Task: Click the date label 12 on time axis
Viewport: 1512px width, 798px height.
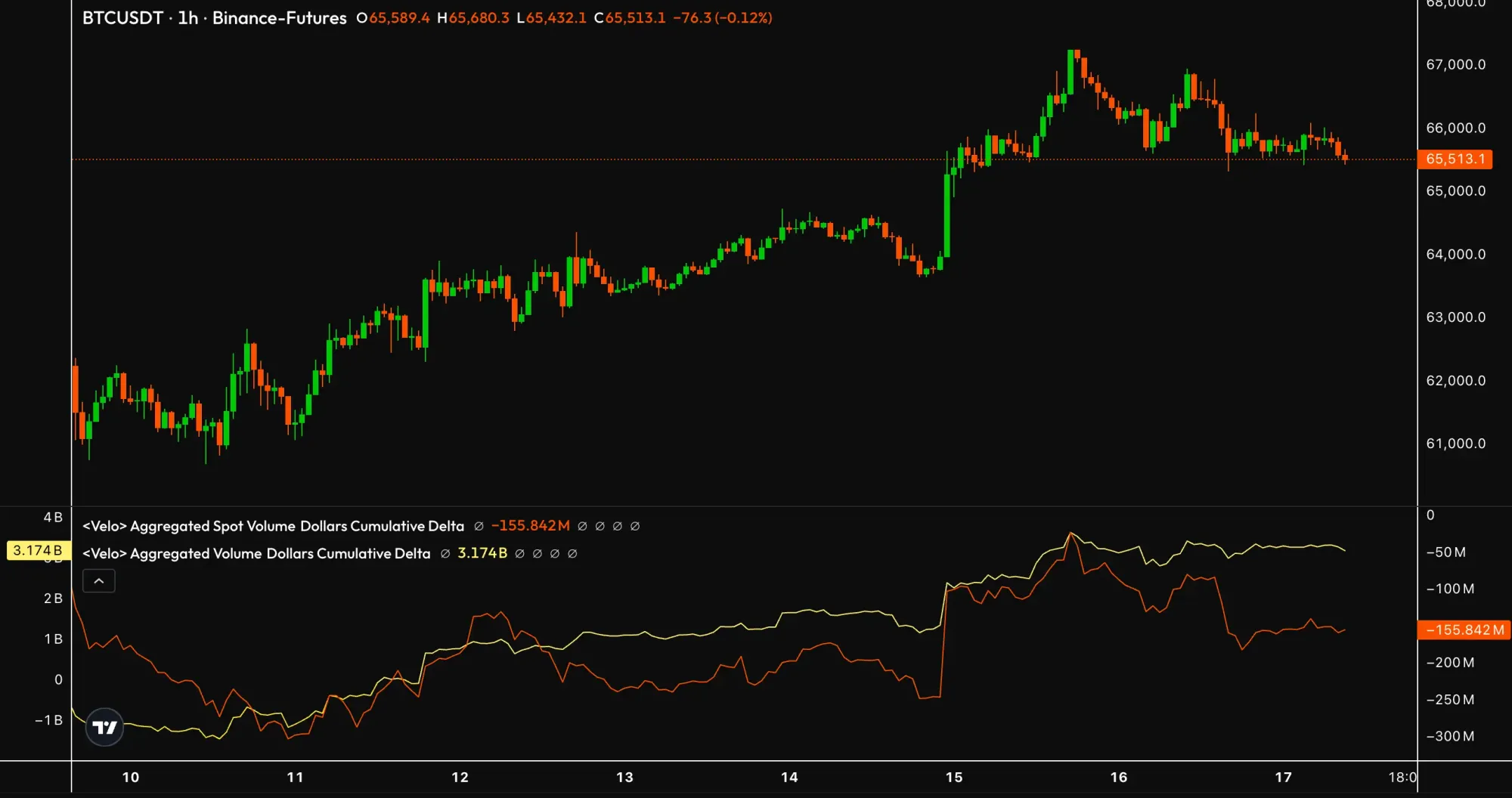Action: tap(460, 777)
